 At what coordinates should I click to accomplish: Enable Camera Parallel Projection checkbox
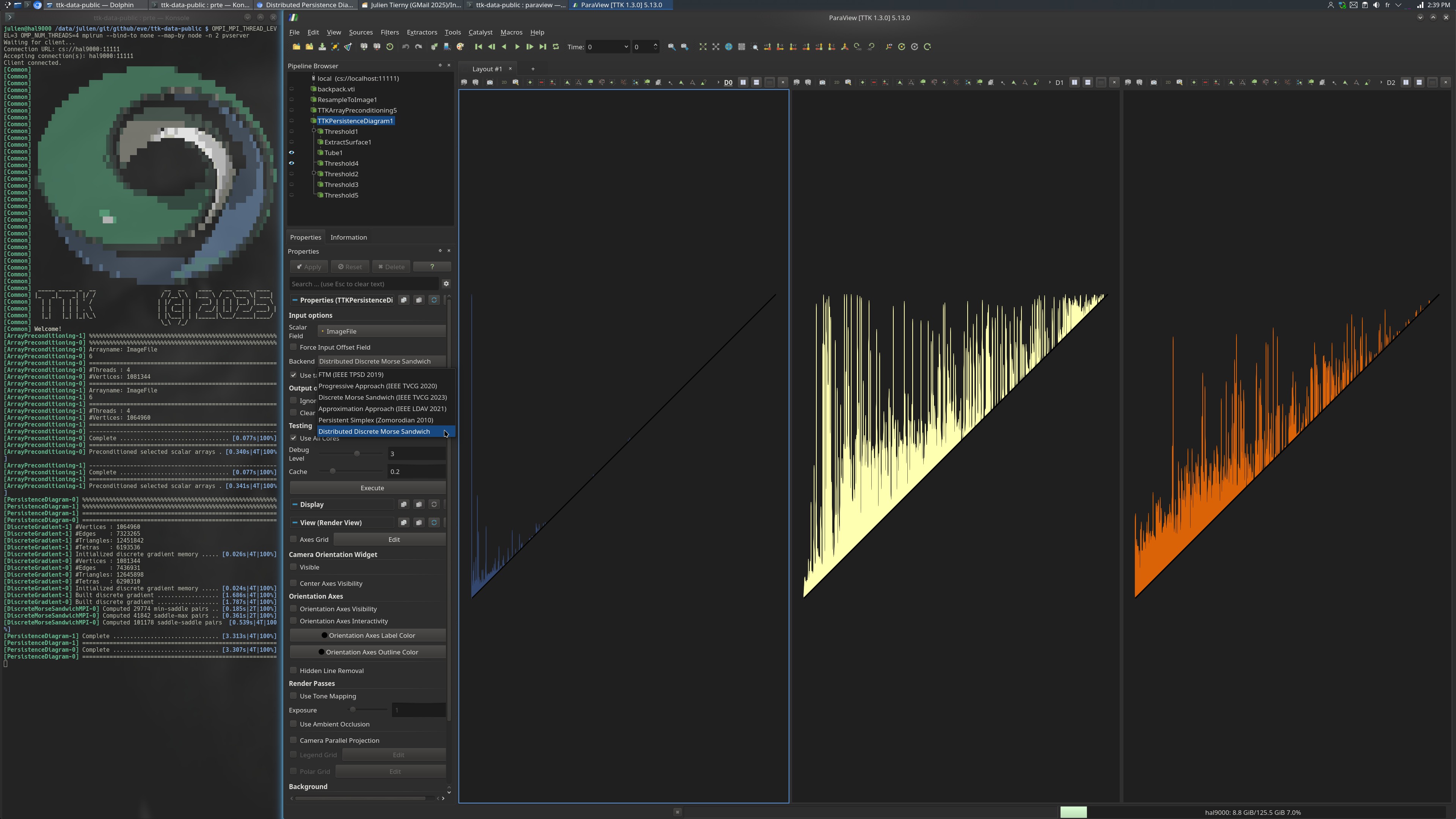pyautogui.click(x=293, y=740)
